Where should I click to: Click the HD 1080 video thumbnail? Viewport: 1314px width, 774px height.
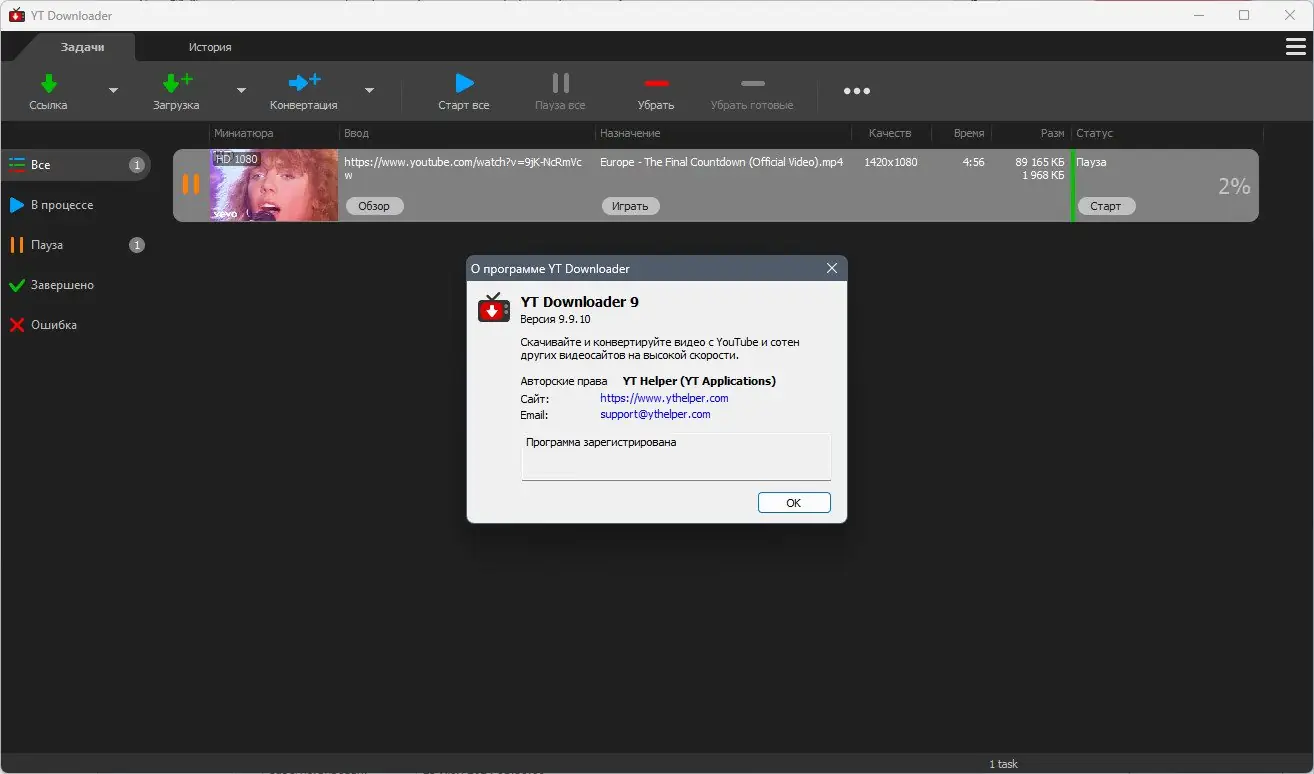click(274, 185)
